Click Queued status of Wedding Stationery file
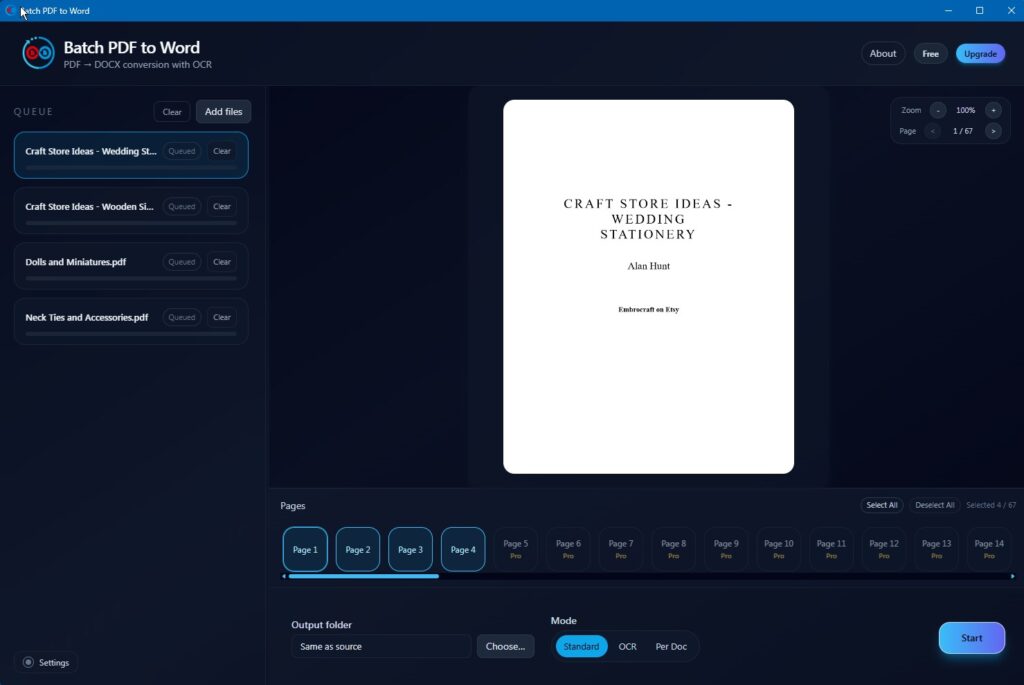The height and width of the screenshot is (685, 1024). [x=182, y=151]
